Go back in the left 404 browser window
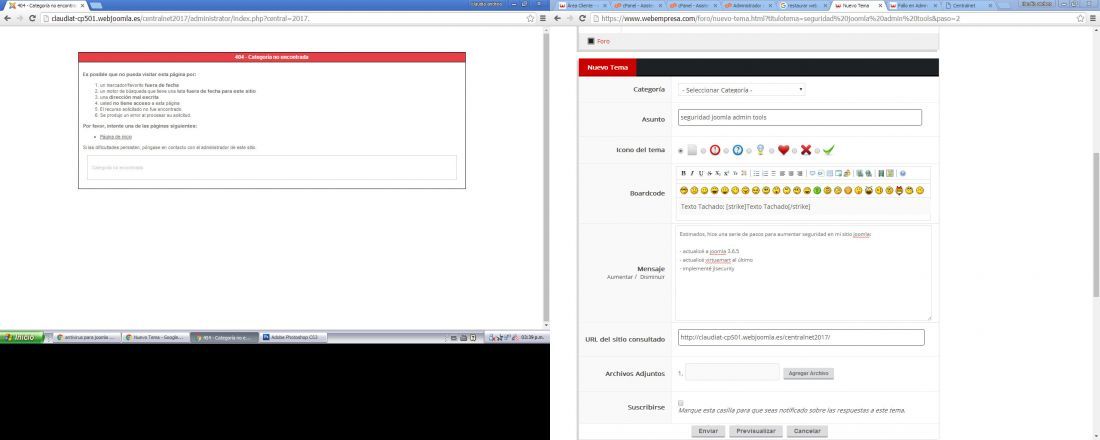The width and height of the screenshot is (1100, 440). coord(7,18)
